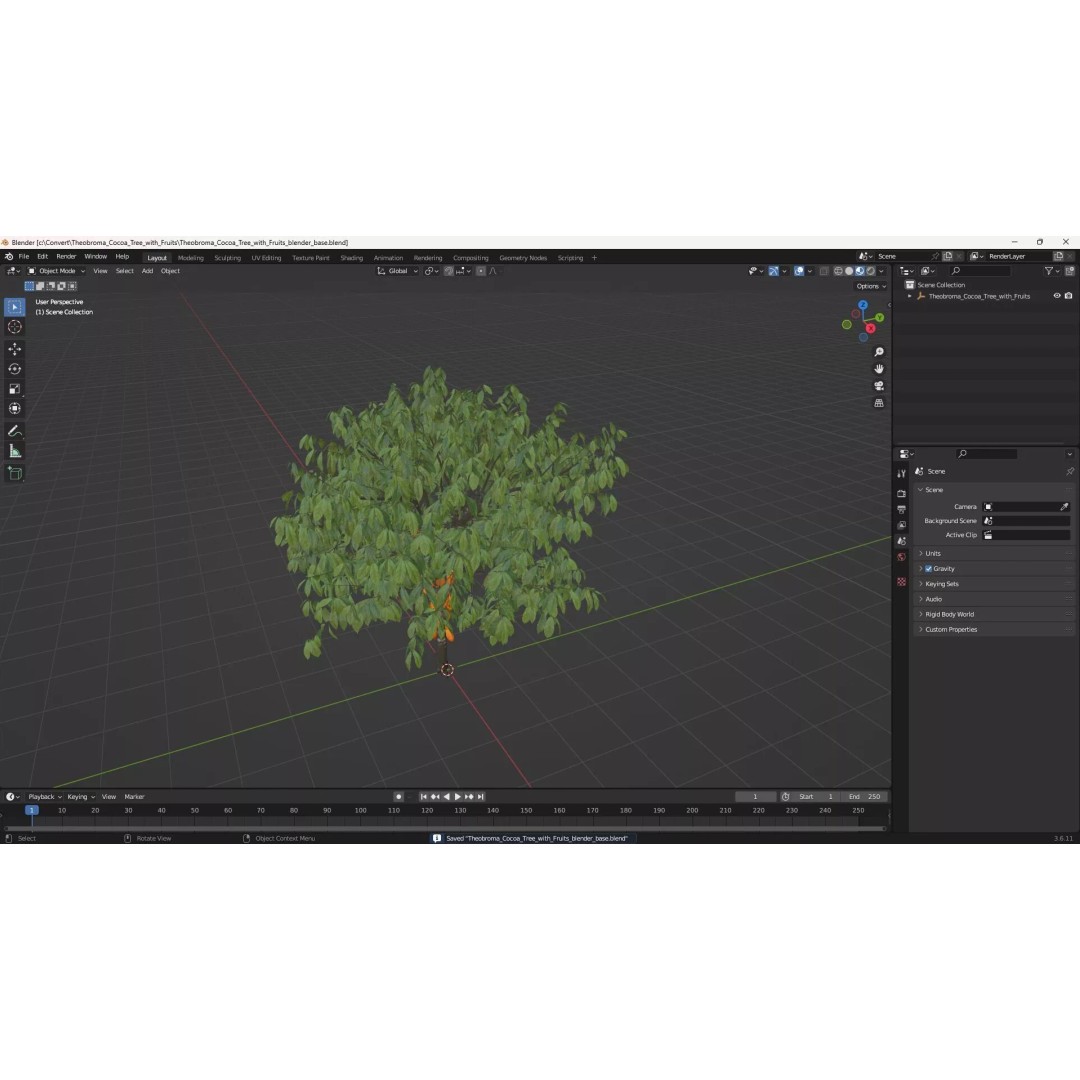Select the Measure tool

tap(14, 451)
